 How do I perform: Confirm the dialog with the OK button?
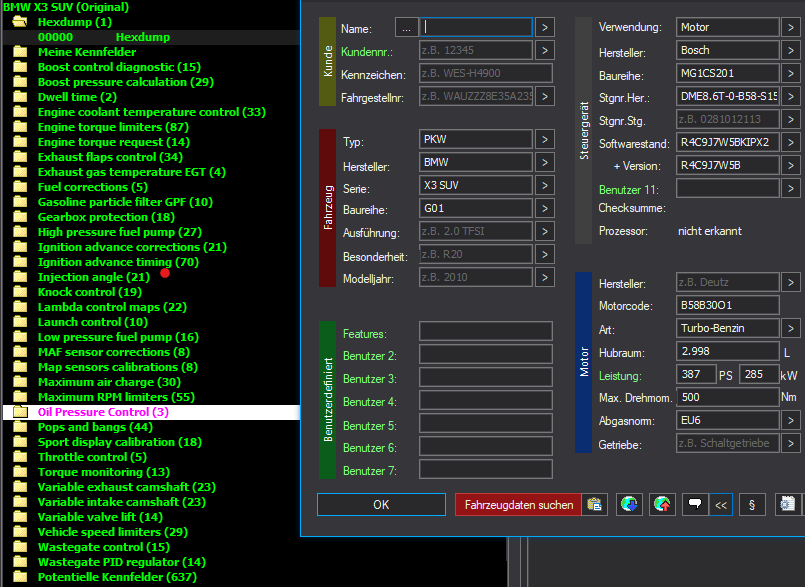tap(381, 505)
